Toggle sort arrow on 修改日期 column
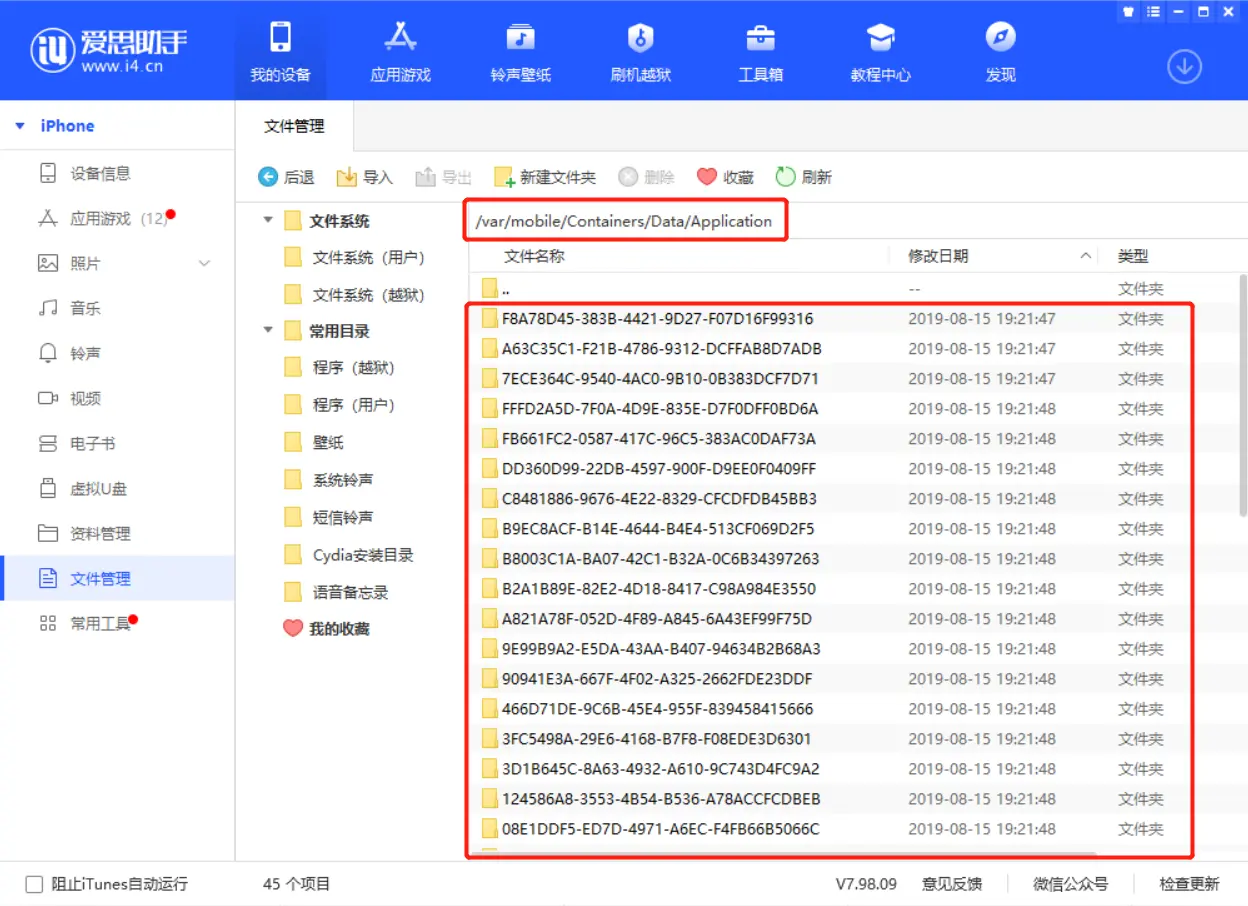The width and height of the screenshot is (1248, 906). [1086, 256]
